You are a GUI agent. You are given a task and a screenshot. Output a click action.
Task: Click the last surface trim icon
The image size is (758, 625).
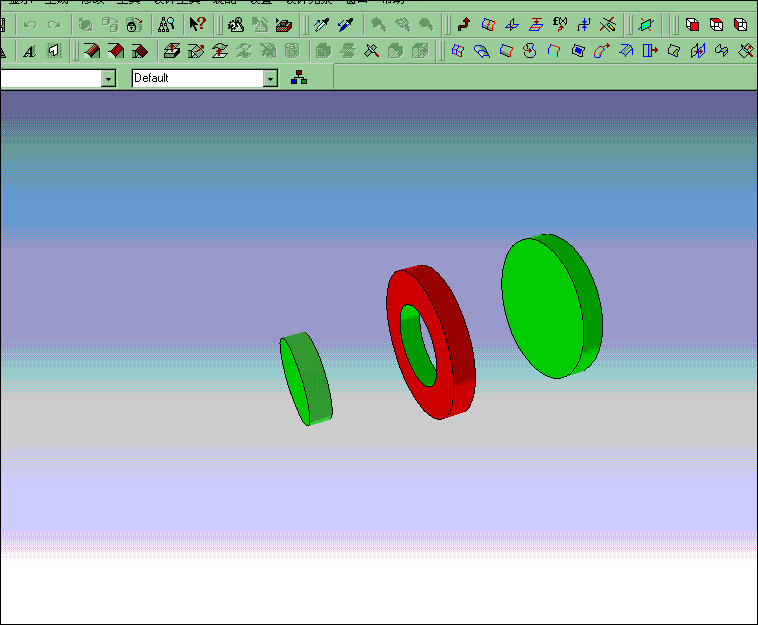746,50
